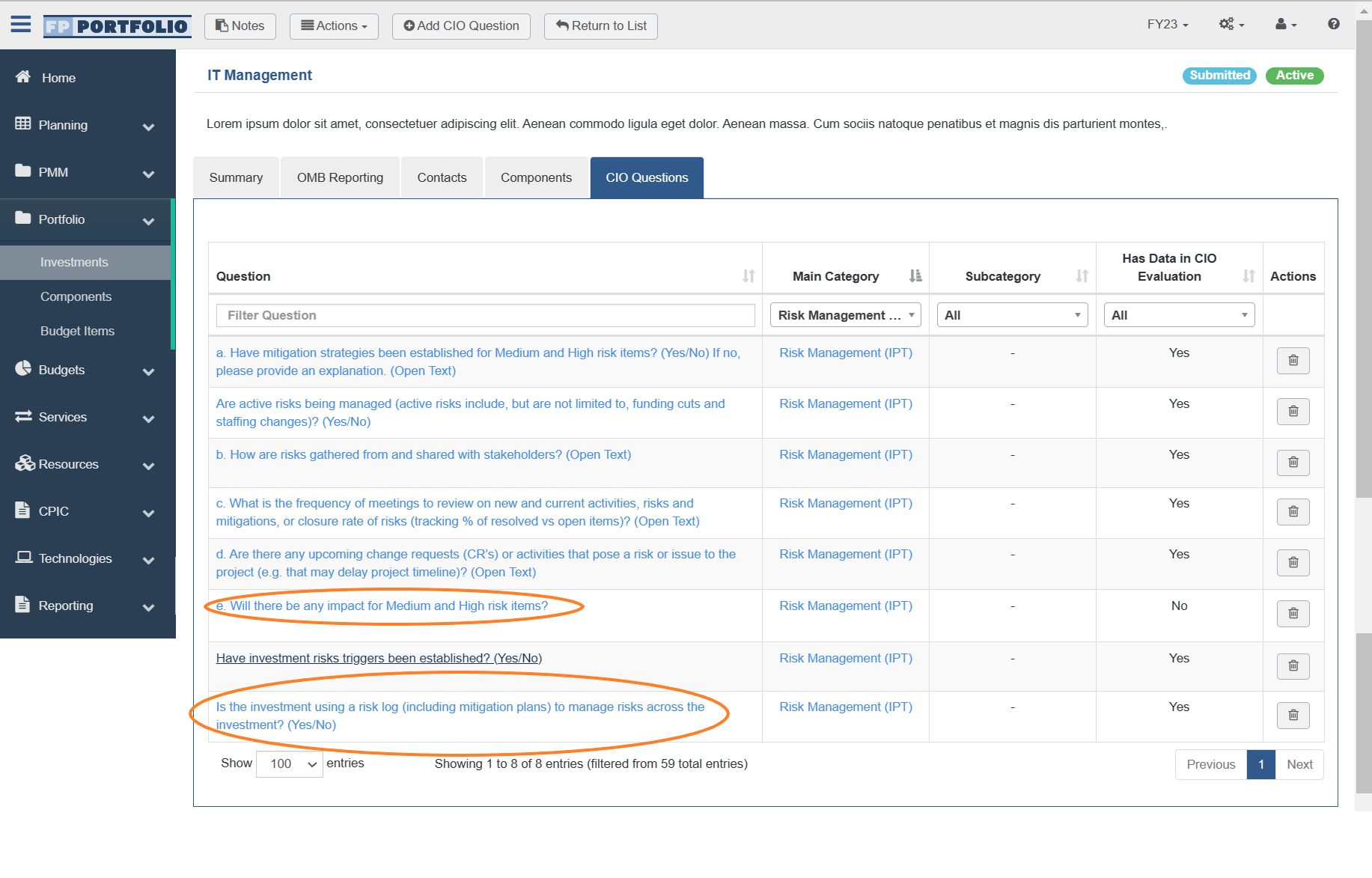Delete the investment risks triggers question

1293,666
